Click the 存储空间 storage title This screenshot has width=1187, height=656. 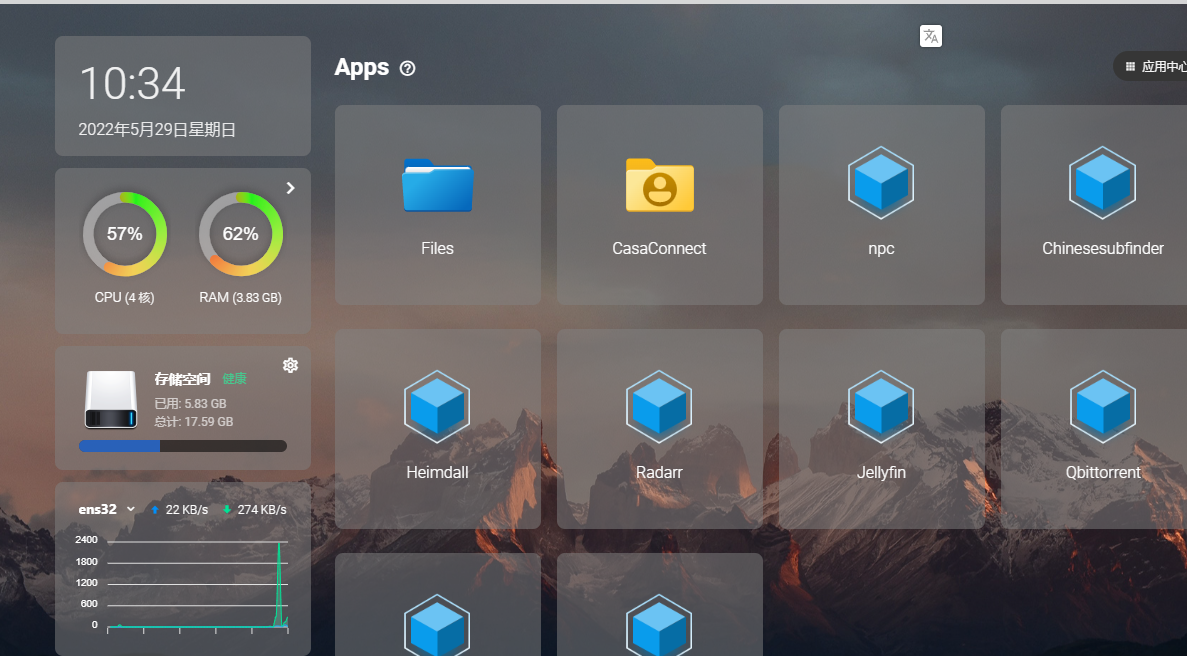click(182, 378)
